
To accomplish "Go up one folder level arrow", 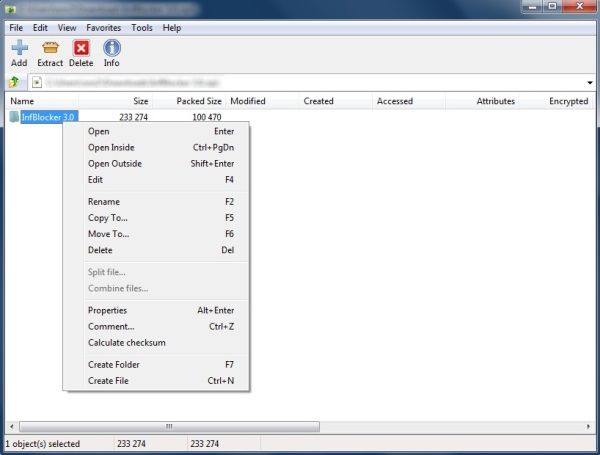I will (14, 82).
